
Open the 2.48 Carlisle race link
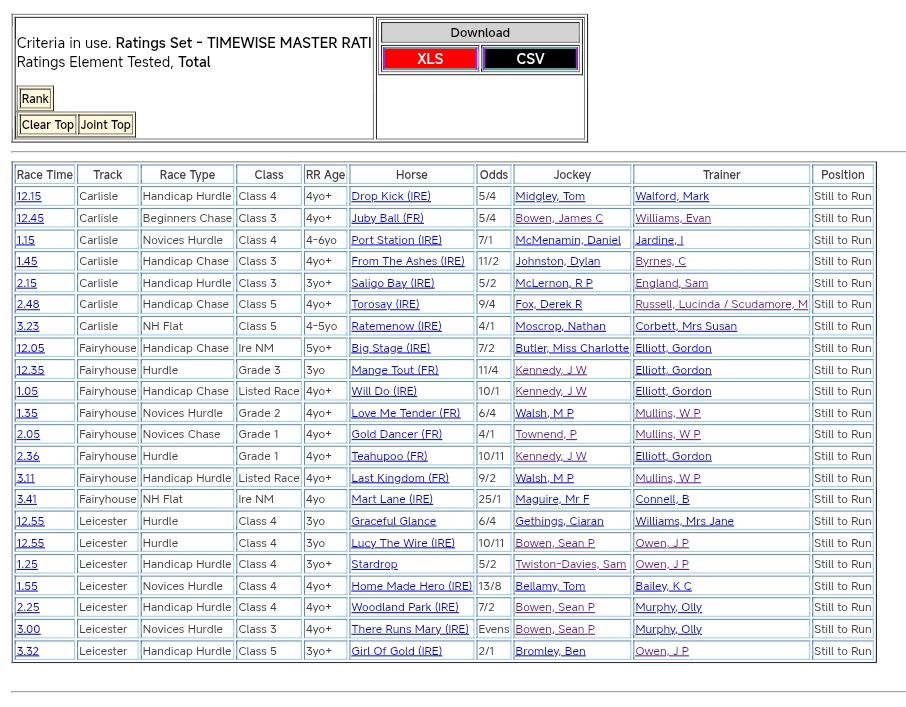pos(28,305)
